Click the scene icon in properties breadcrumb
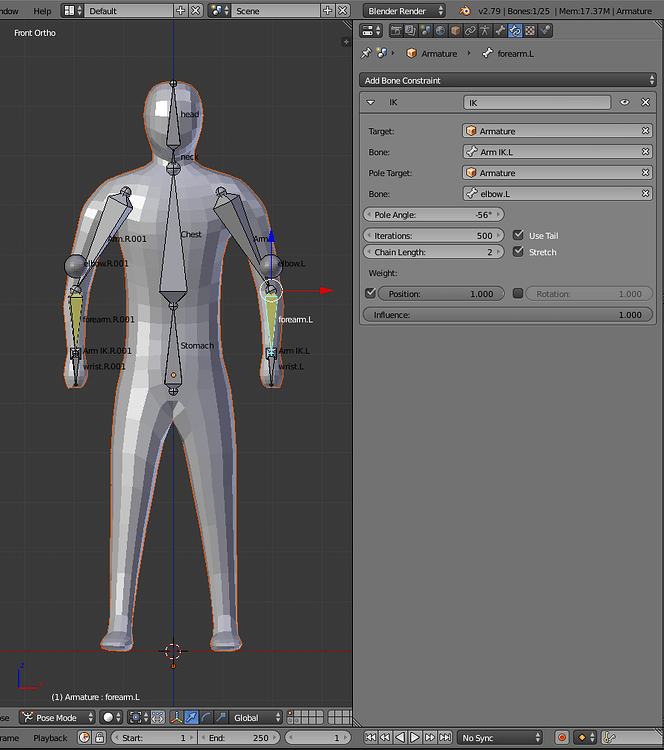The width and height of the screenshot is (664, 750). coord(382,53)
